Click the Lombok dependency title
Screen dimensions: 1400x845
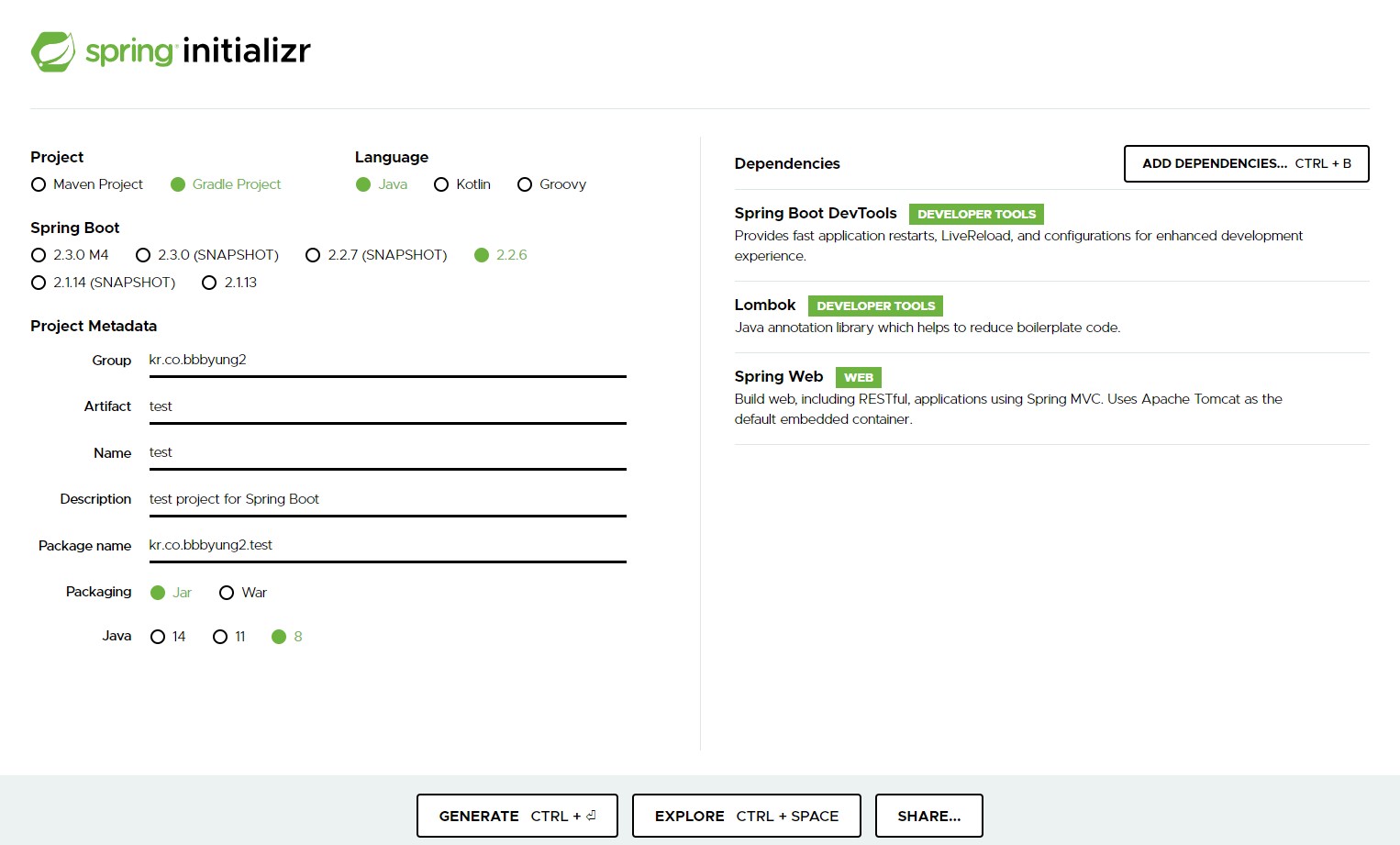pos(765,305)
